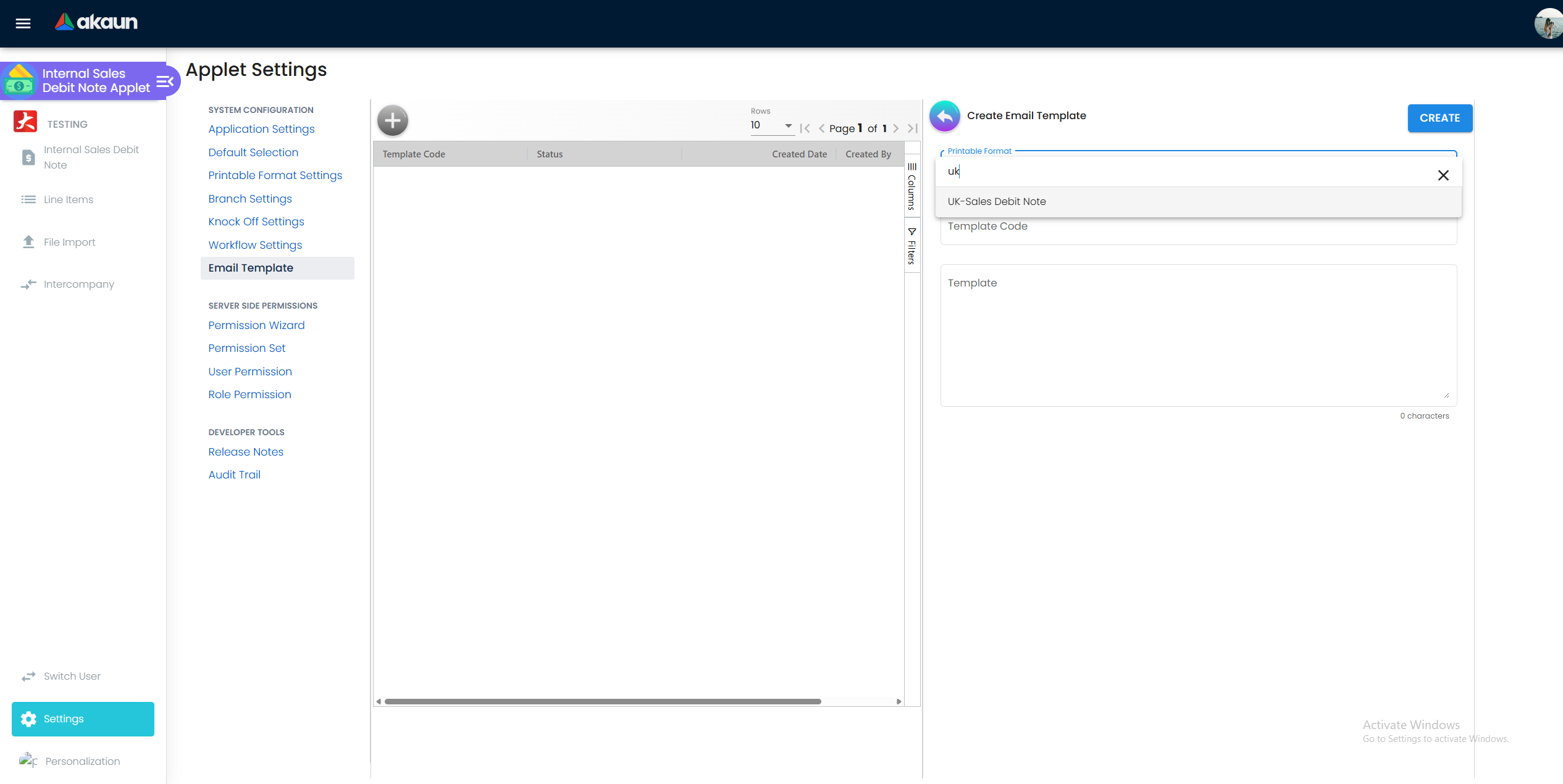Click the Template textarea resize handle

[x=1446, y=395]
